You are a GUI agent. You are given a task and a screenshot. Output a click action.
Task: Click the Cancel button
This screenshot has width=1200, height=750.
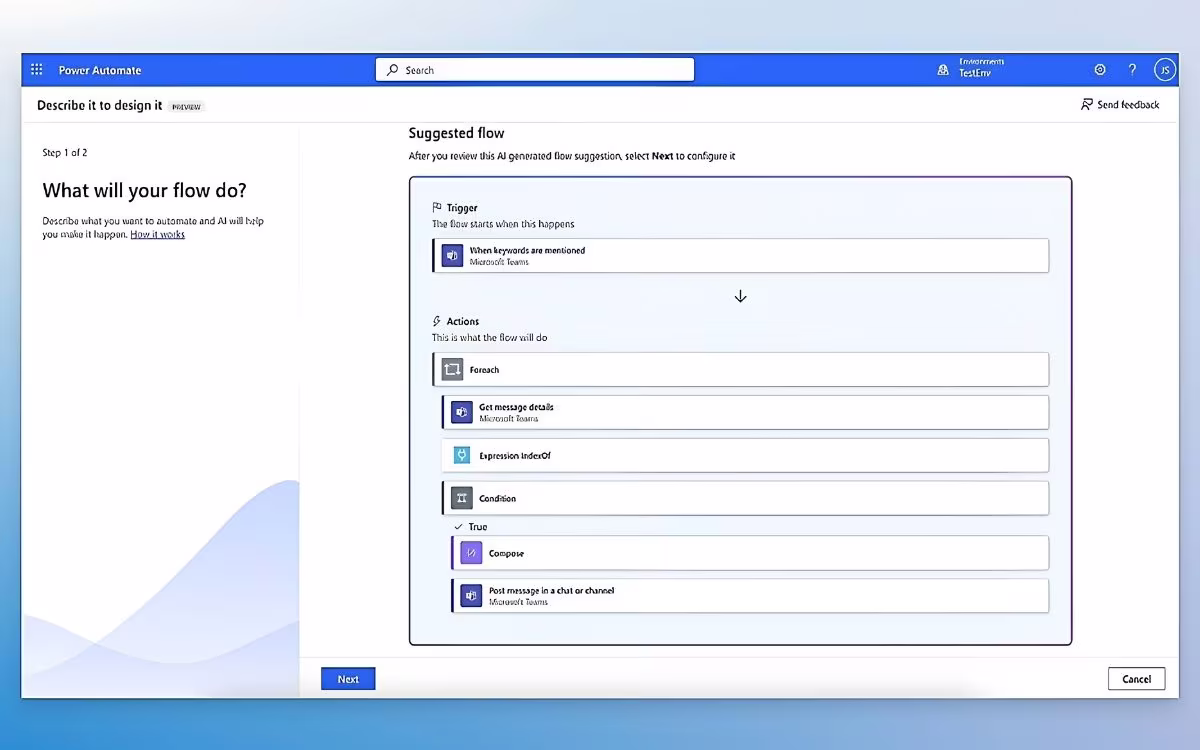[1136, 679]
